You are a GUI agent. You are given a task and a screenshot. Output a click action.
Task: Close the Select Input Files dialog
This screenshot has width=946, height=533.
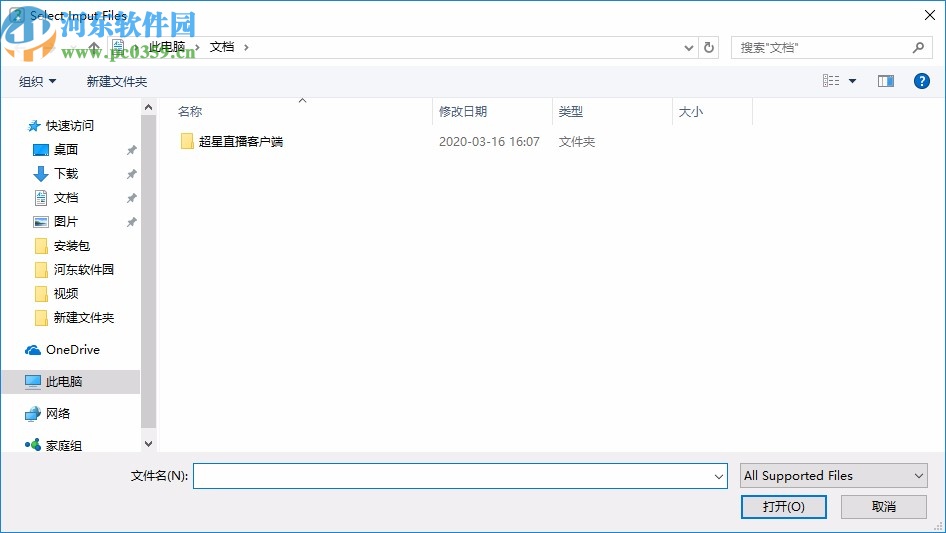[x=930, y=15]
